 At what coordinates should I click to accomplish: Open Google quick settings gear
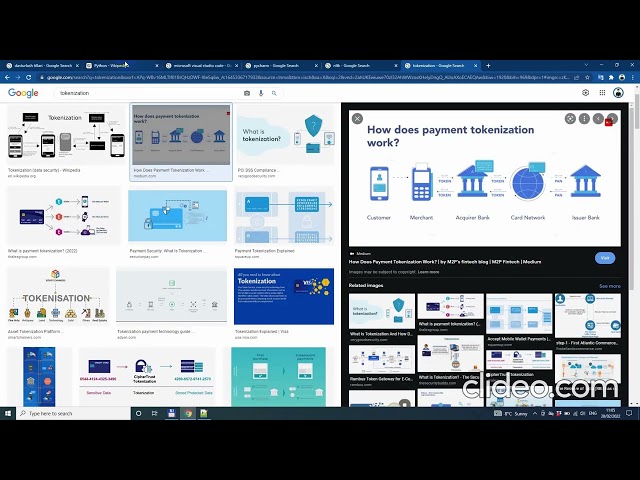[x=585, y=93]
